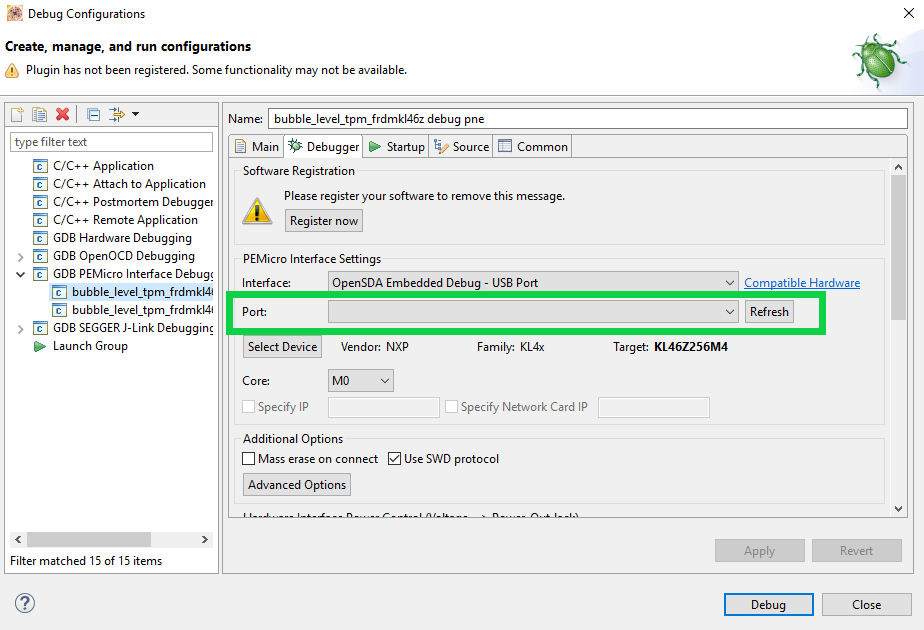Image resolution: width=924 pixels, height=630 pixels.
Task: Select the highlighted bubble_level_tpm_frdmkl46 configuration
Action: (141, 292)
